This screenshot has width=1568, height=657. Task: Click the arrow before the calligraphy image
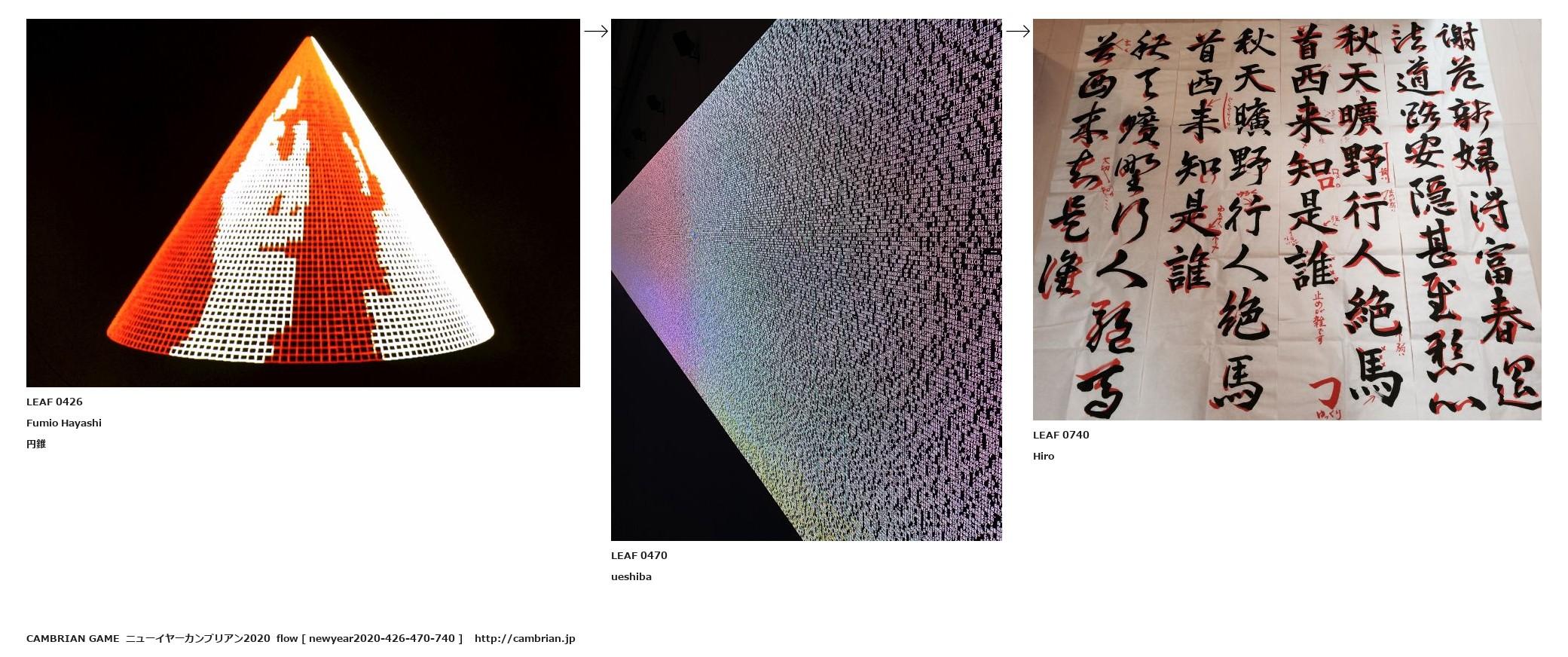1018,31
